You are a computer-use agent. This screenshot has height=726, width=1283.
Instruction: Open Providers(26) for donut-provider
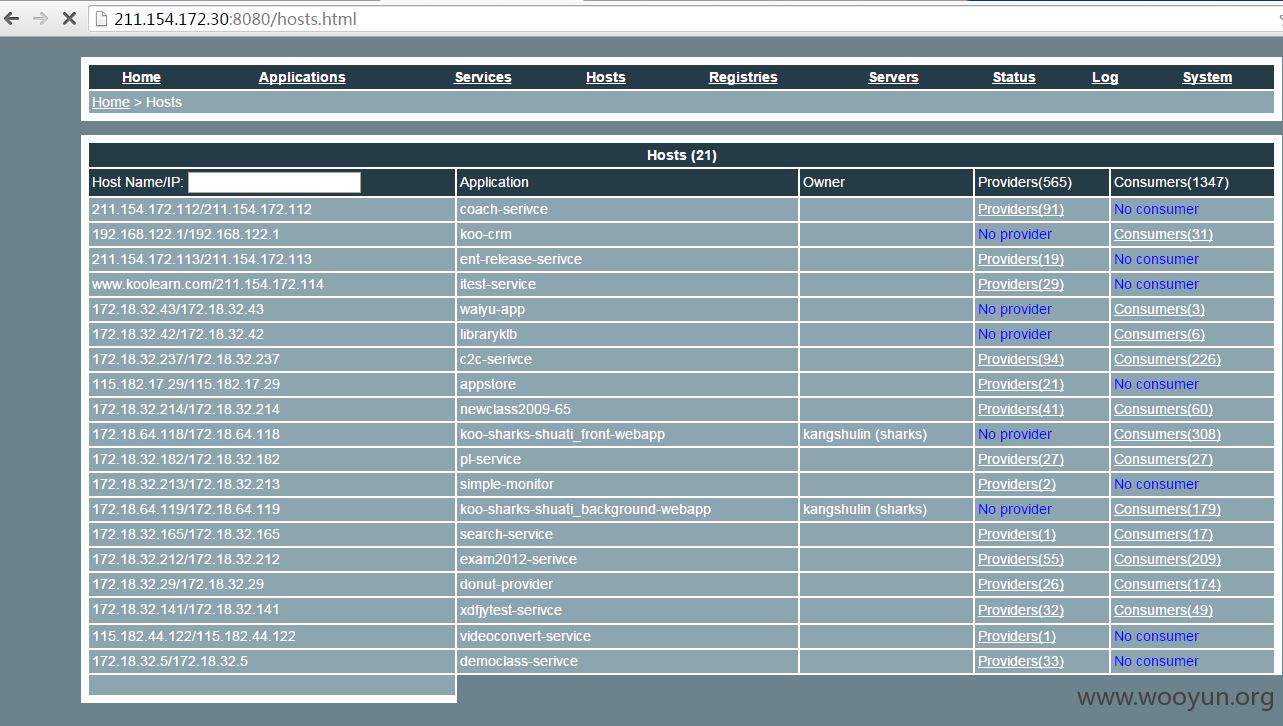pyautogui.click(x=1021, y=584)
